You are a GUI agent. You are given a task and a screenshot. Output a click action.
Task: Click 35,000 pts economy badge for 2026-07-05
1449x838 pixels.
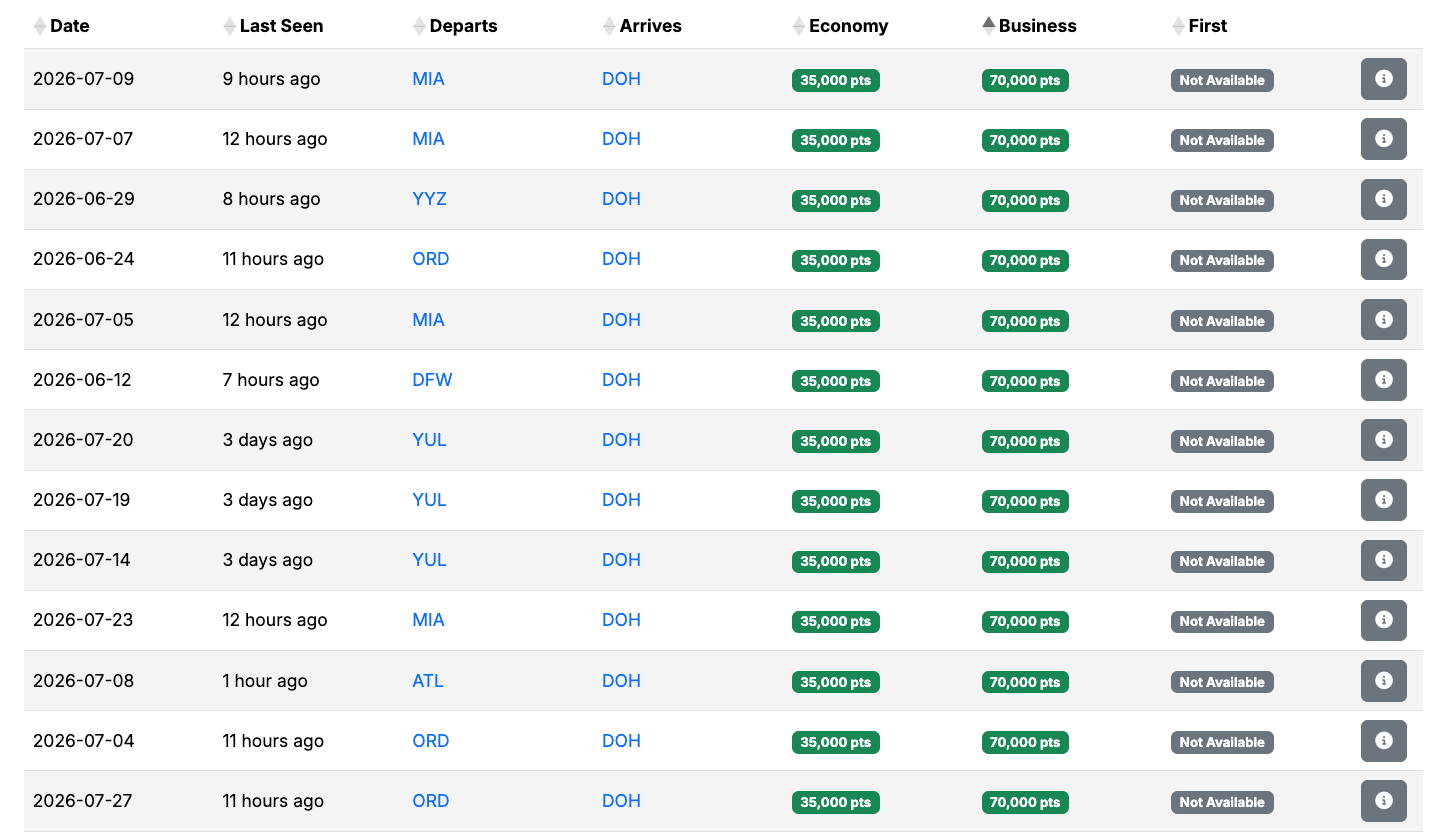[x=835, y=321]
